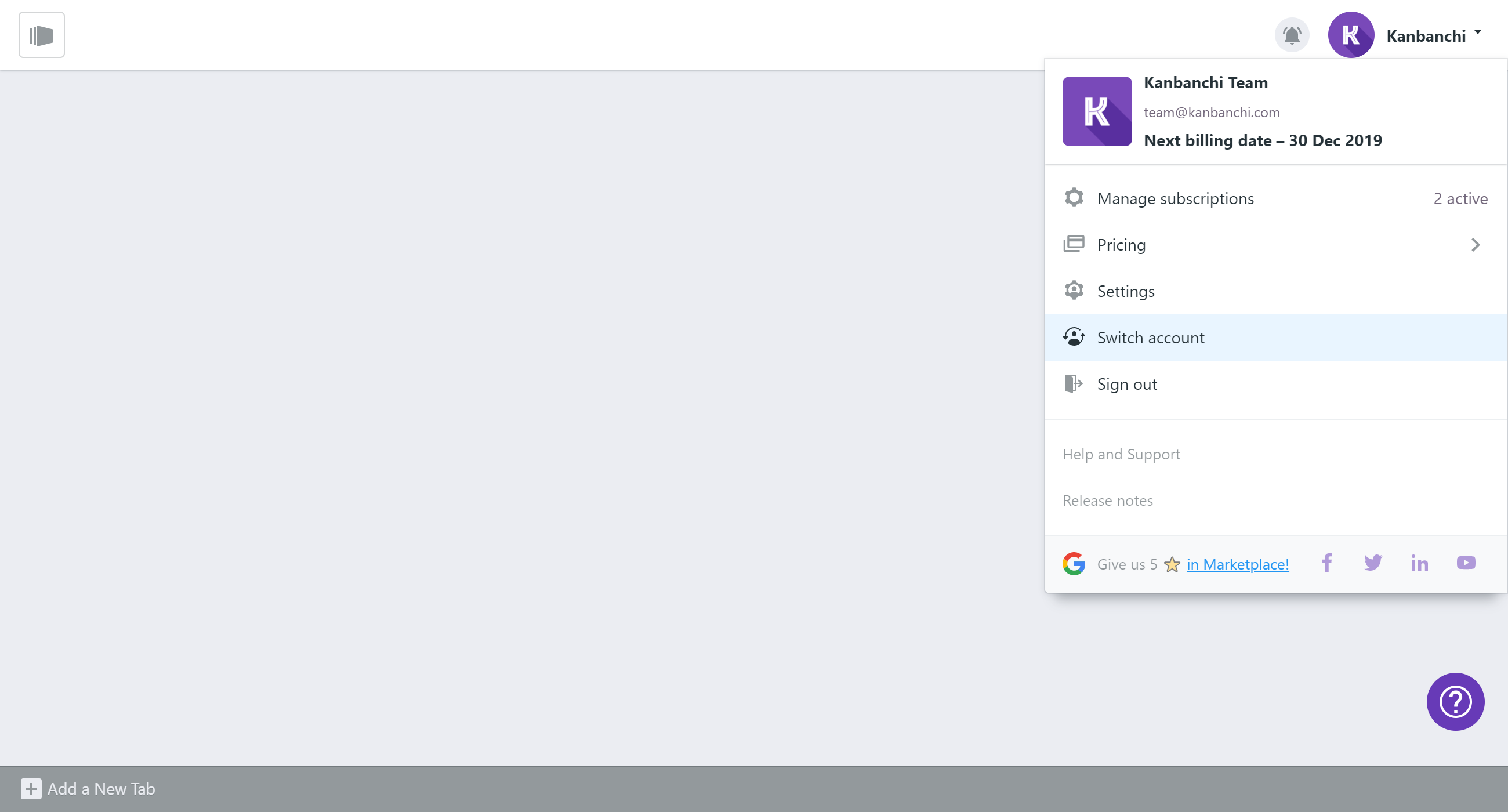This screenshot has height=812, width=1508.
Task: Click the 2 active subscriptions label
Action: [x=1460, y=199]
